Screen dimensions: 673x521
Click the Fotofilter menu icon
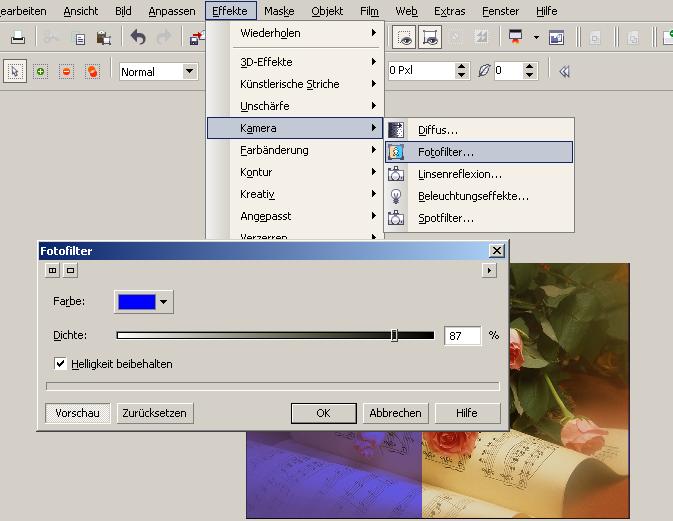(x=396, y=152)
